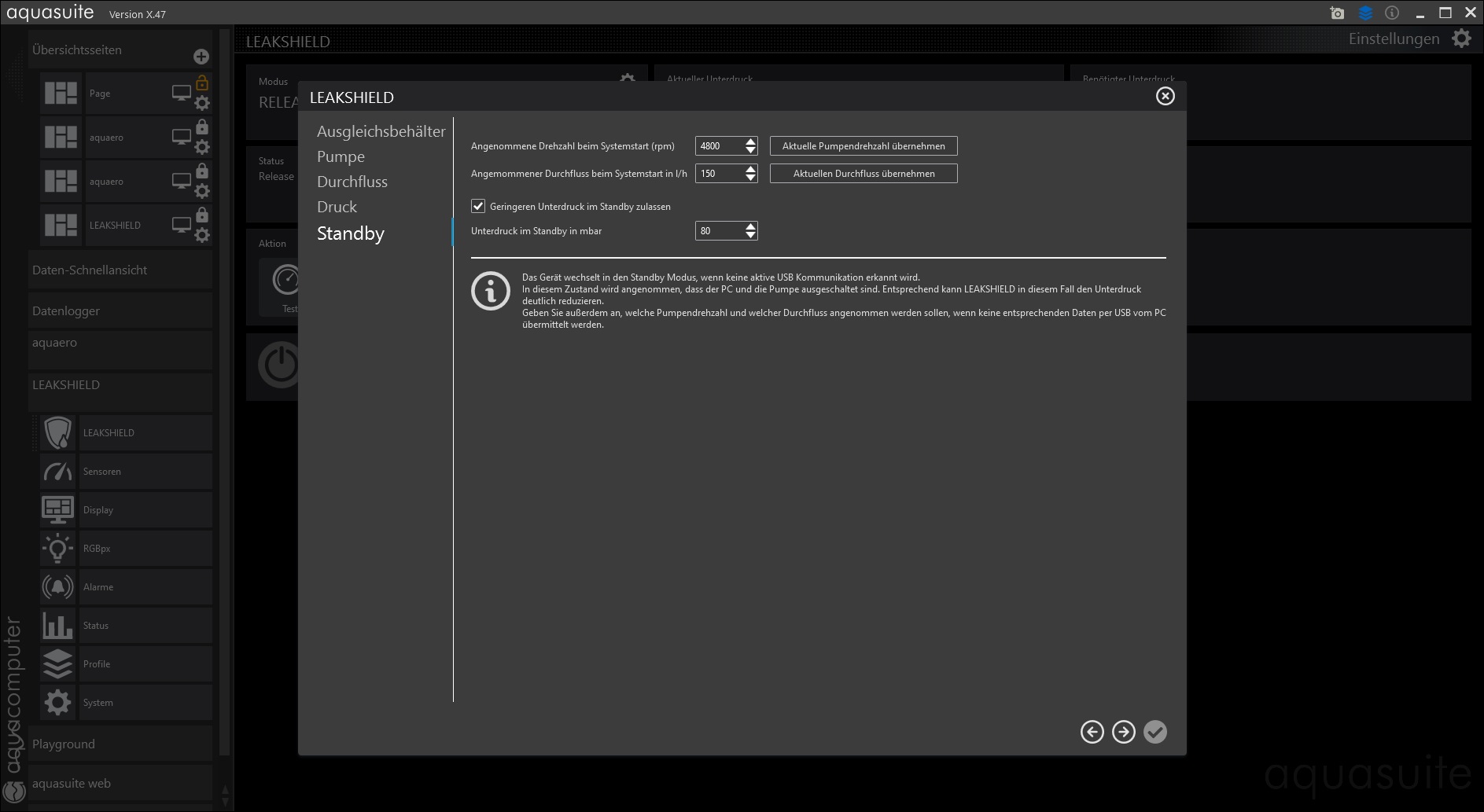Image resolution: width=1484 pixels, height=812 pixels.
Task: Click the LEAKSHIELD shield icon in sidebar
Action: [58, 432]
